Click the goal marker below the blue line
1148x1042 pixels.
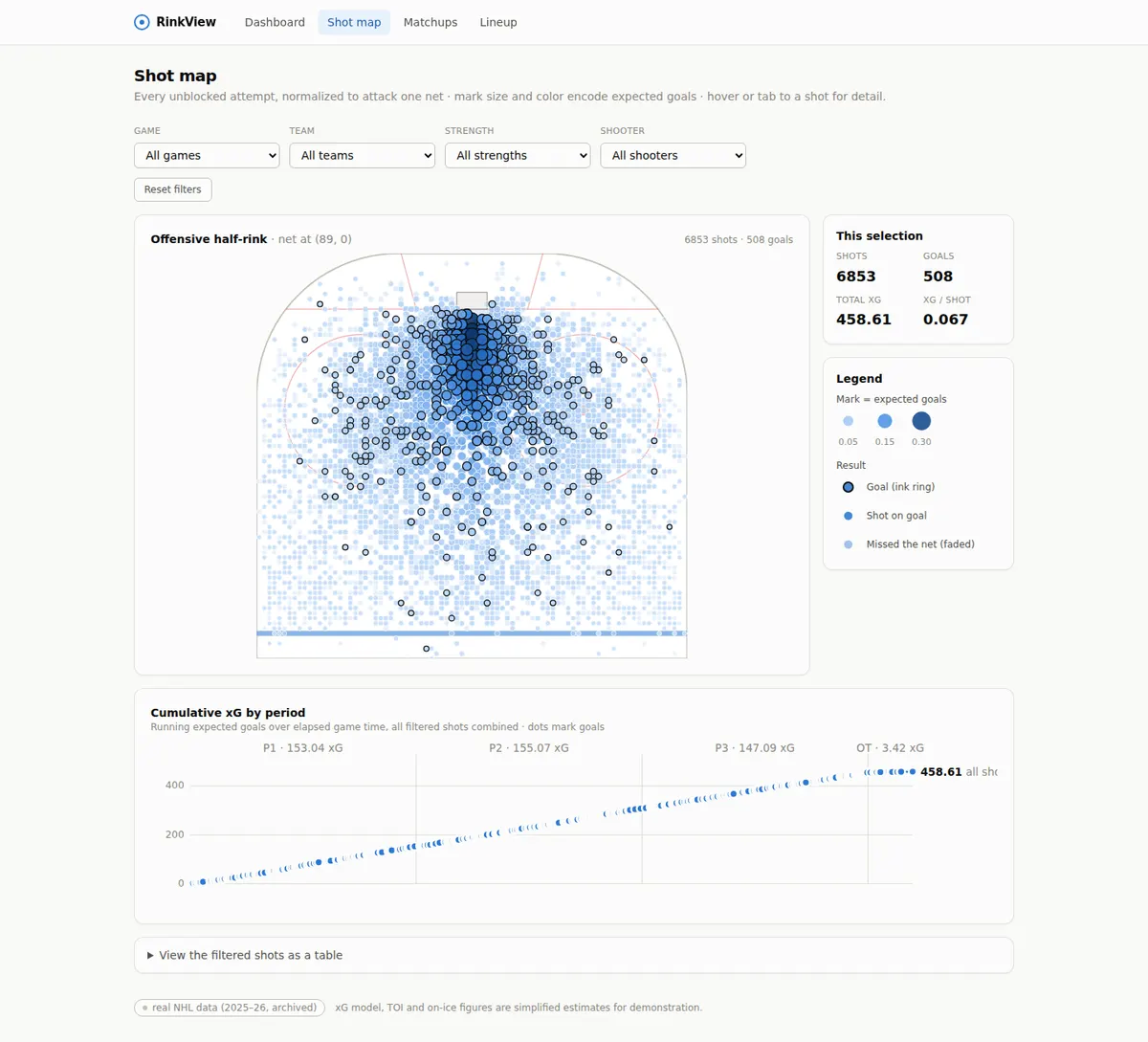(x=427, y=649)
